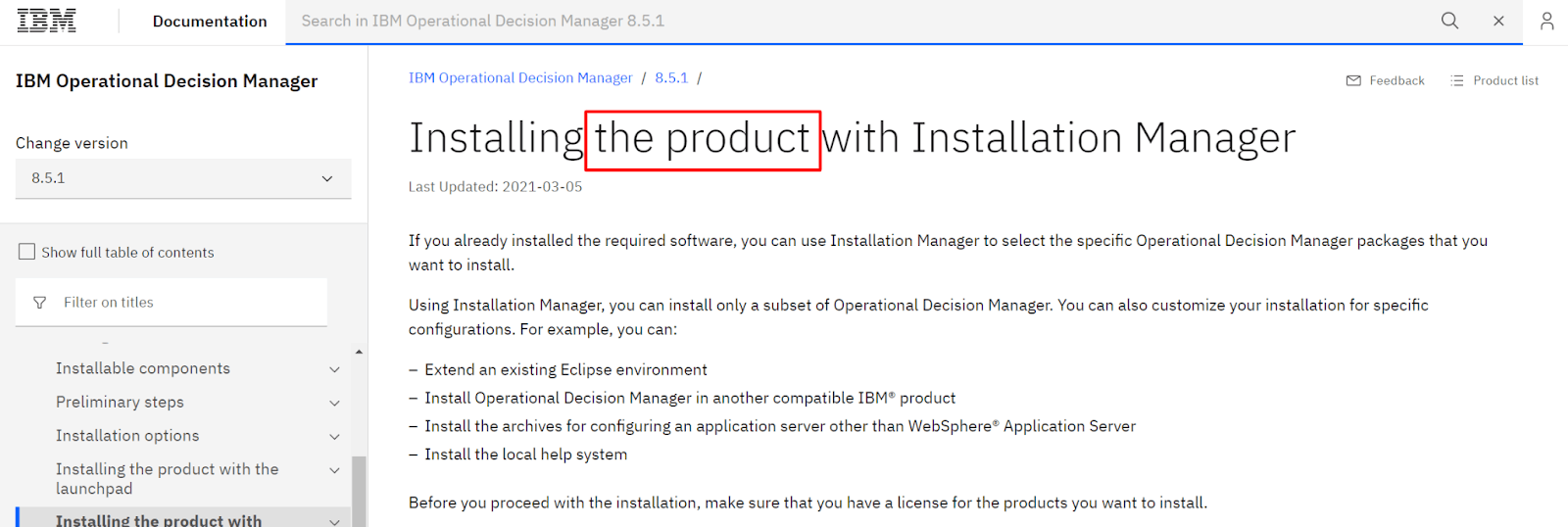Open Installing the product with the launchpad
1568x527 pixels.
(x=167, y=478)
